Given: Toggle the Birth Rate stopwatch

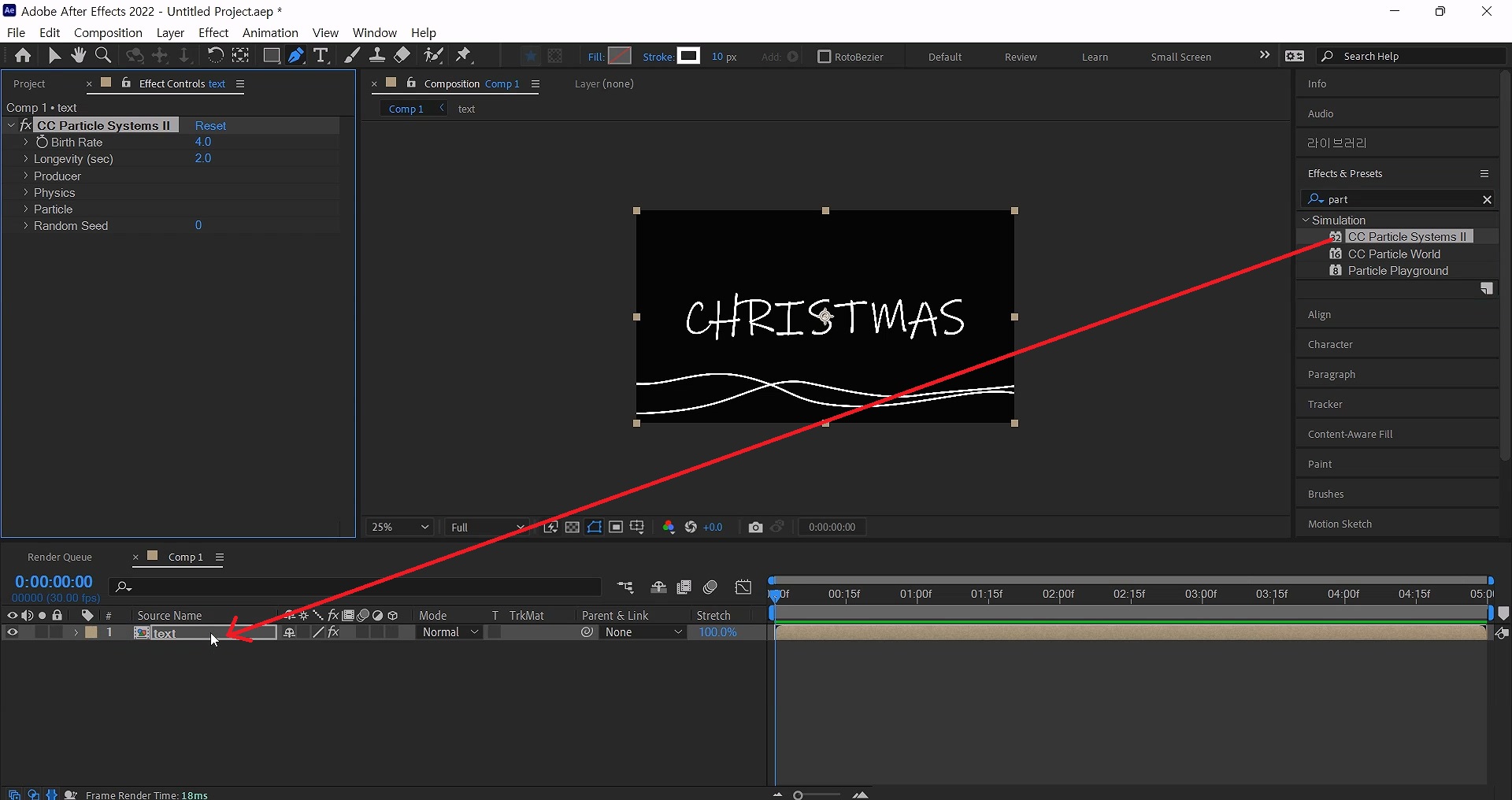Looking at the screenshot, I should (42, 142).
